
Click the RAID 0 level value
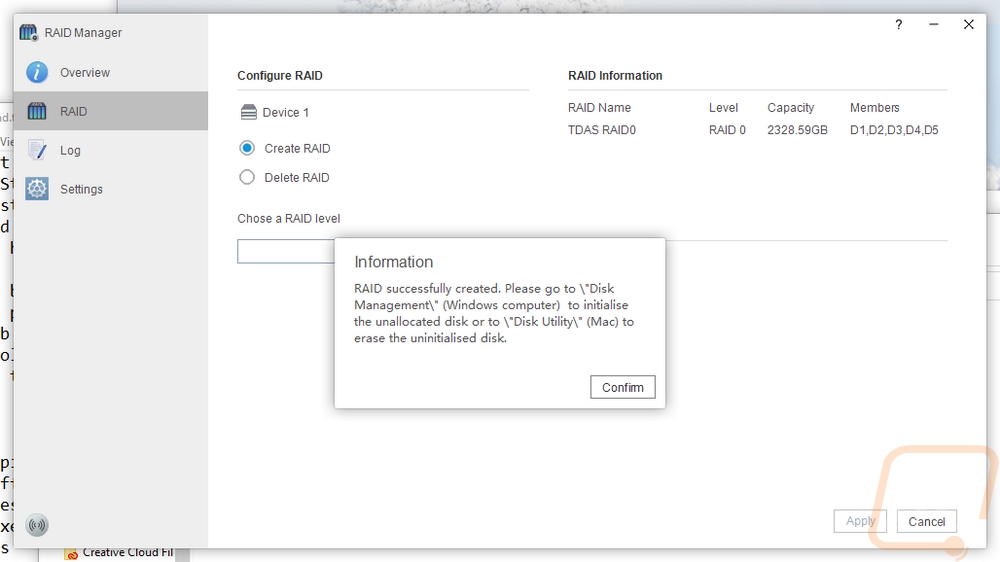pyautogui.click(x=727, y=129)
